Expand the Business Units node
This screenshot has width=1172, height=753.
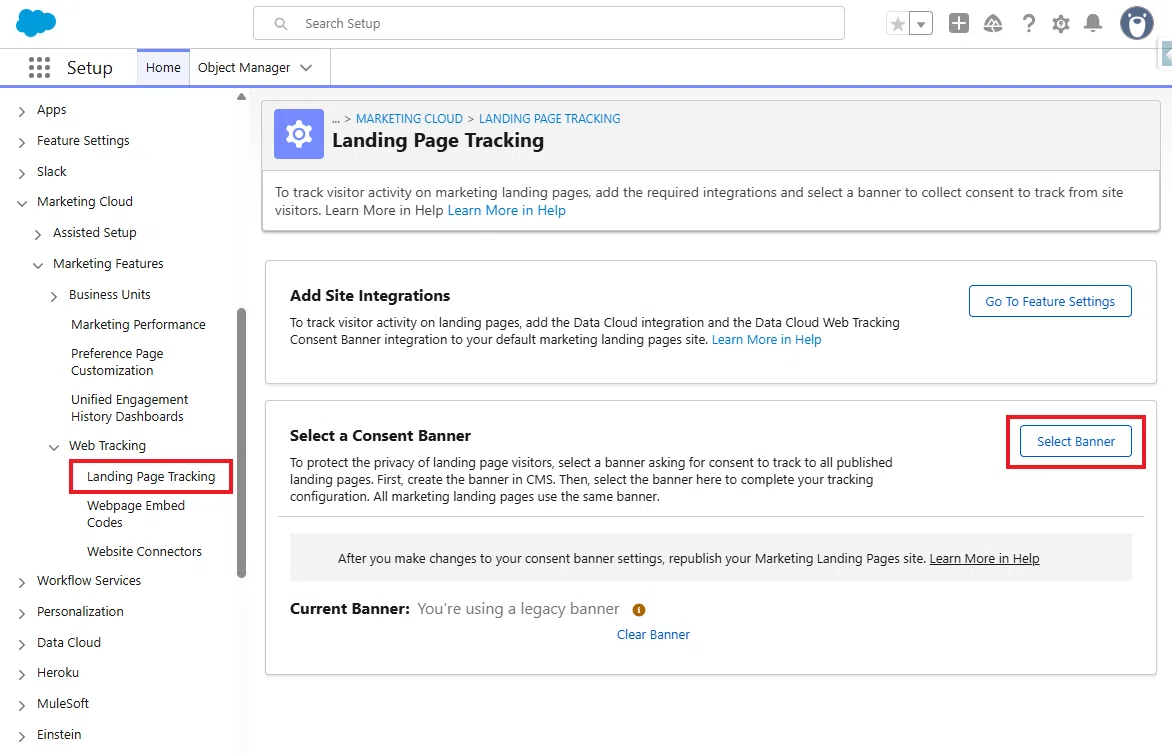pos(53,296)
